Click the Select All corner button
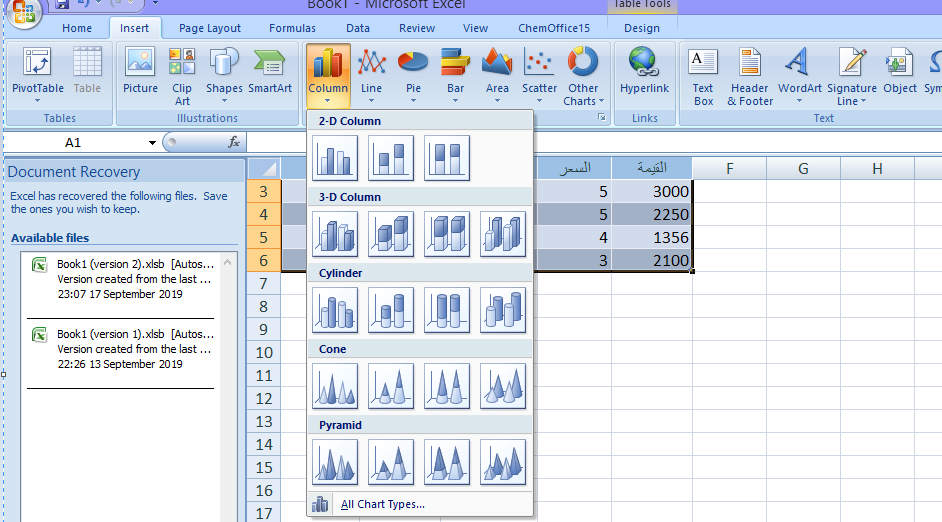 (264, 168)
